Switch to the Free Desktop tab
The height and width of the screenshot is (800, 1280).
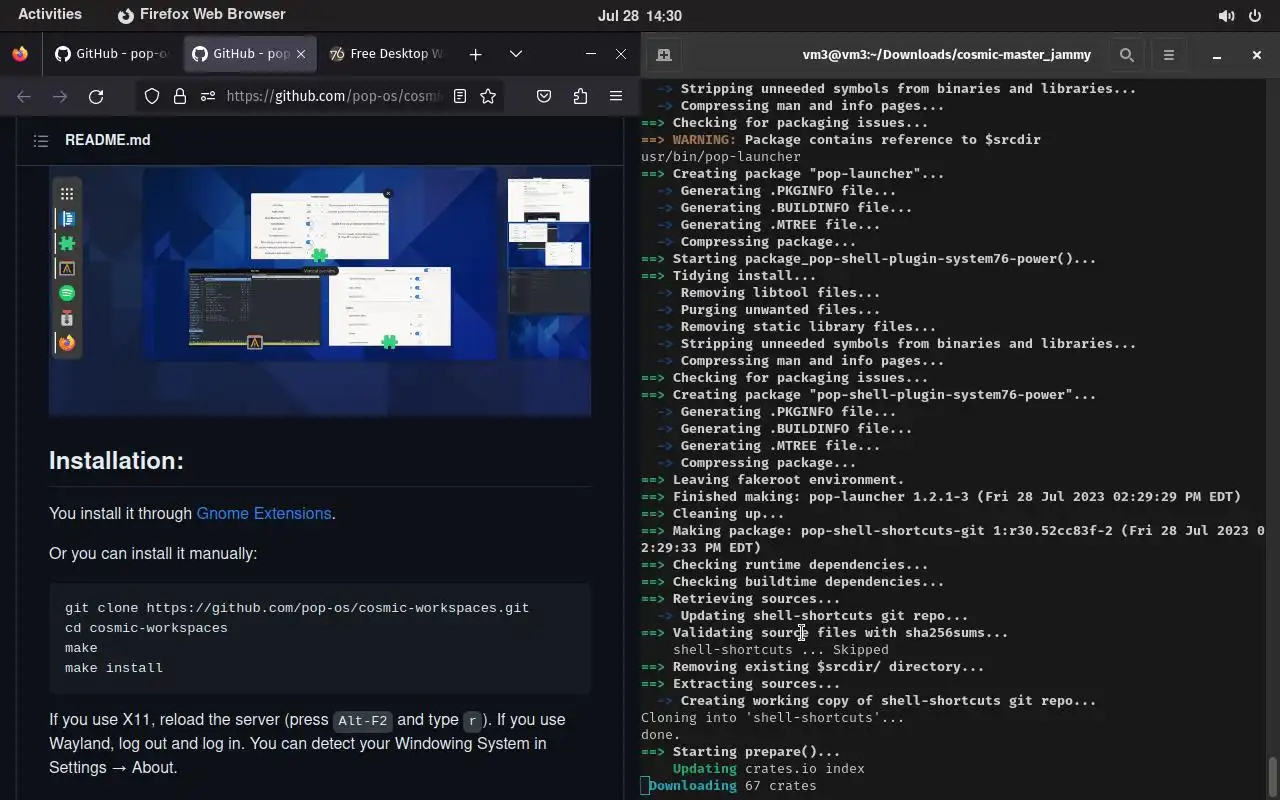point(387,54)
